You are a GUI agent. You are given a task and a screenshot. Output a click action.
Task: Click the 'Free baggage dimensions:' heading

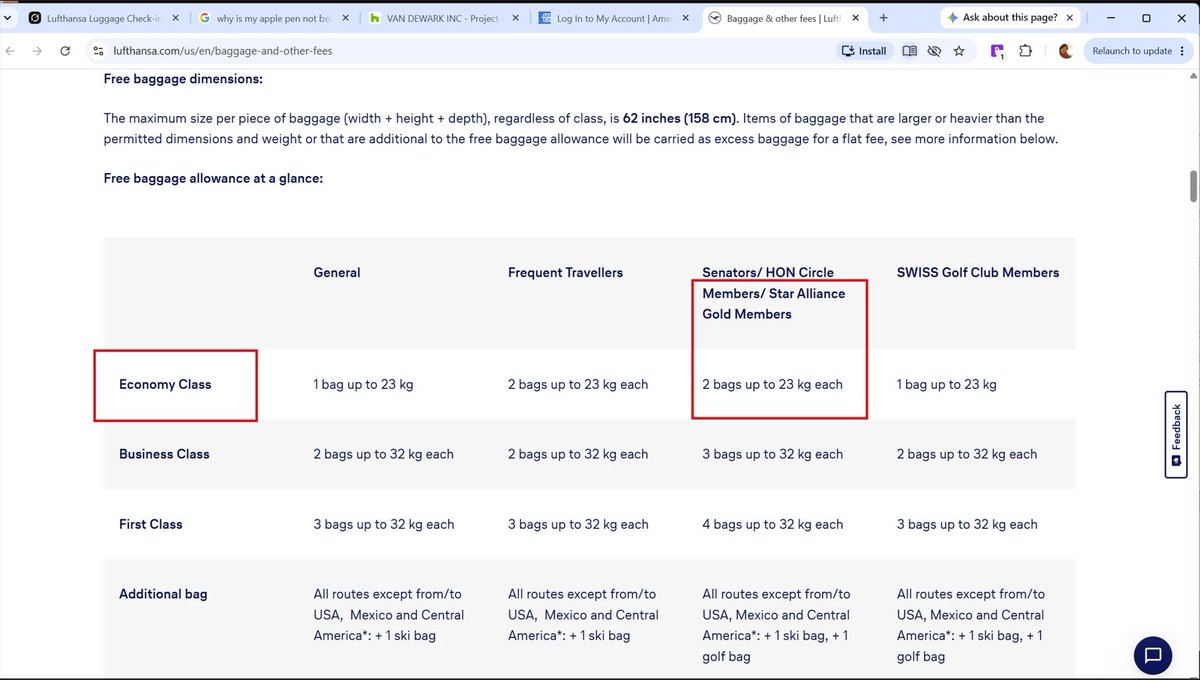(183, 79)
